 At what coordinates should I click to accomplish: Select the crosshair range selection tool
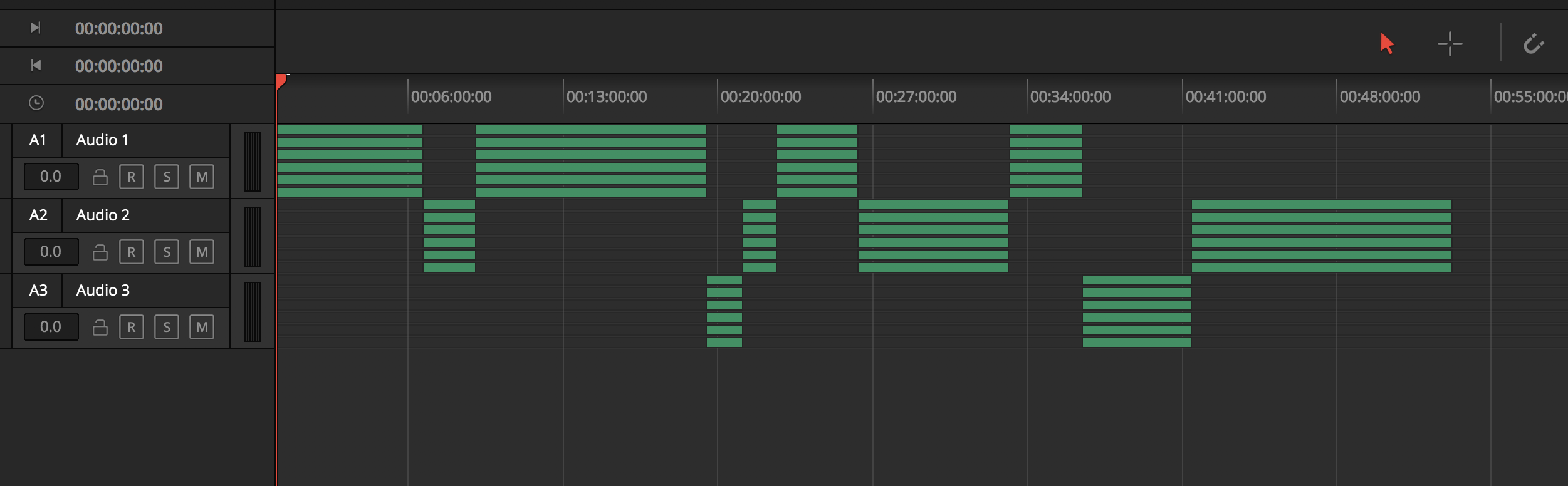click(x=1450, y=44)
